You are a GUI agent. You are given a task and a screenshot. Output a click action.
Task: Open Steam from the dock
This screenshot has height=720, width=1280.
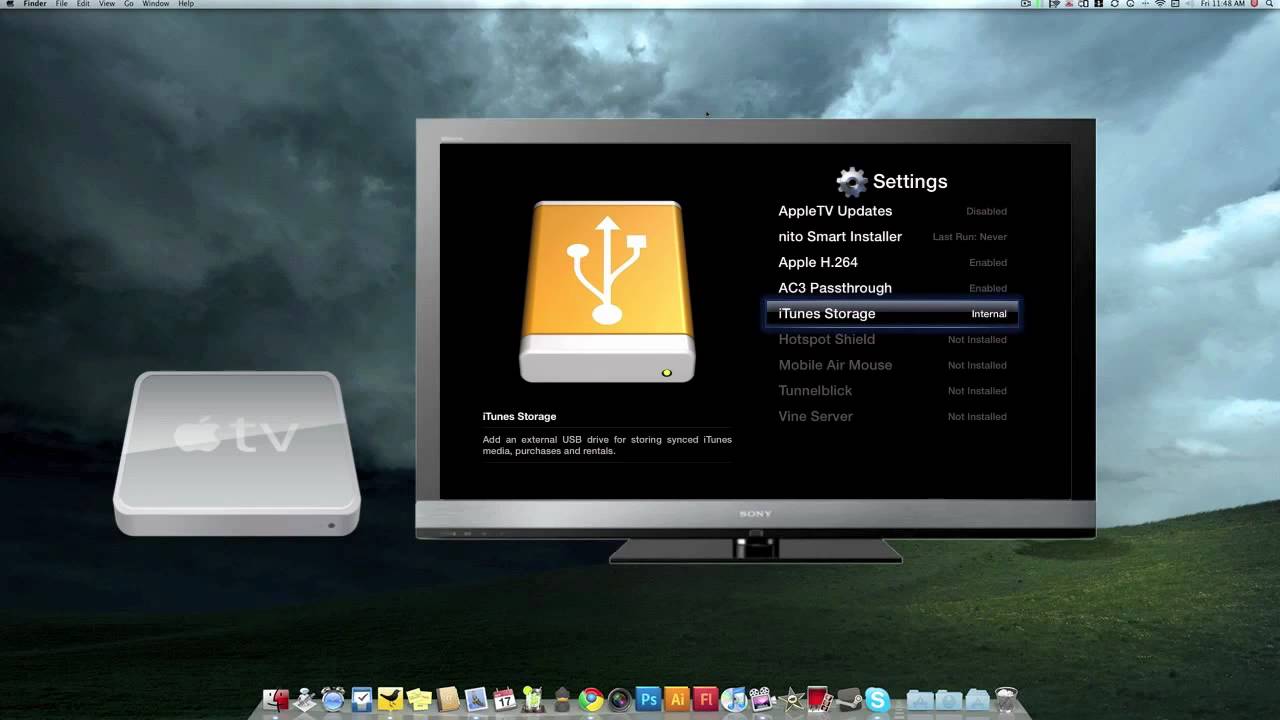coord(850,700)
